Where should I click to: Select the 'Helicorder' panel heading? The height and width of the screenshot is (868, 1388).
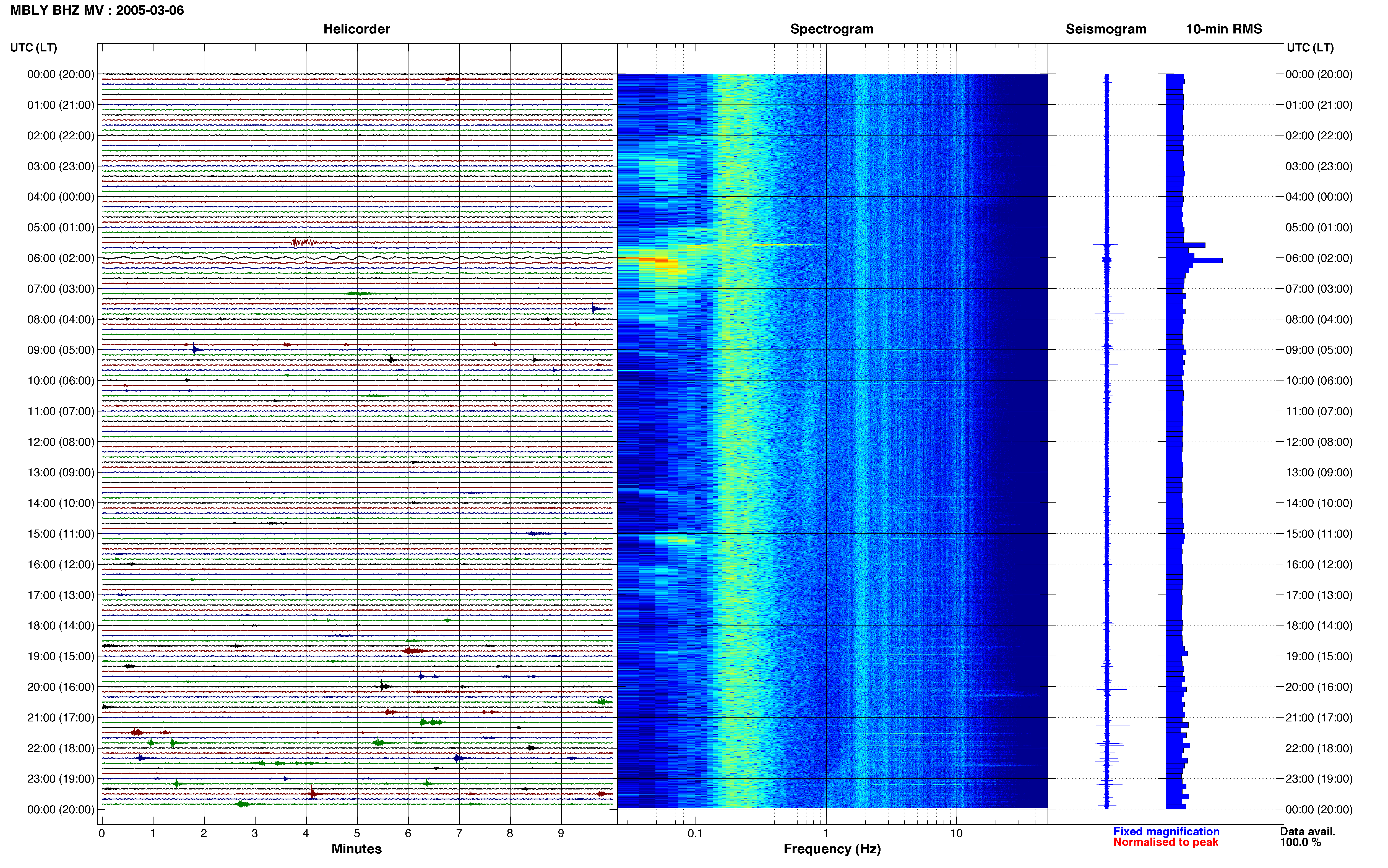point(356,29)
